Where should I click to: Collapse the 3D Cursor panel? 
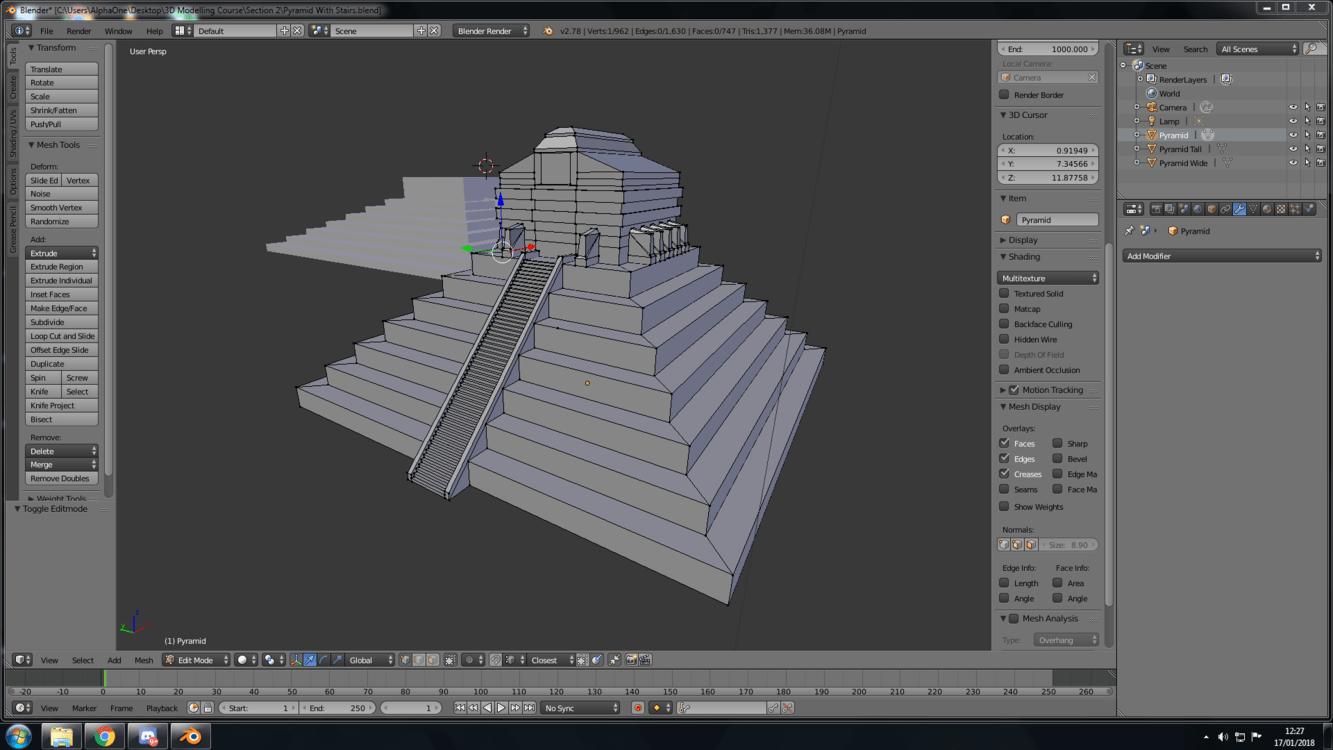pyautogui.click(x=1003, y=115)
